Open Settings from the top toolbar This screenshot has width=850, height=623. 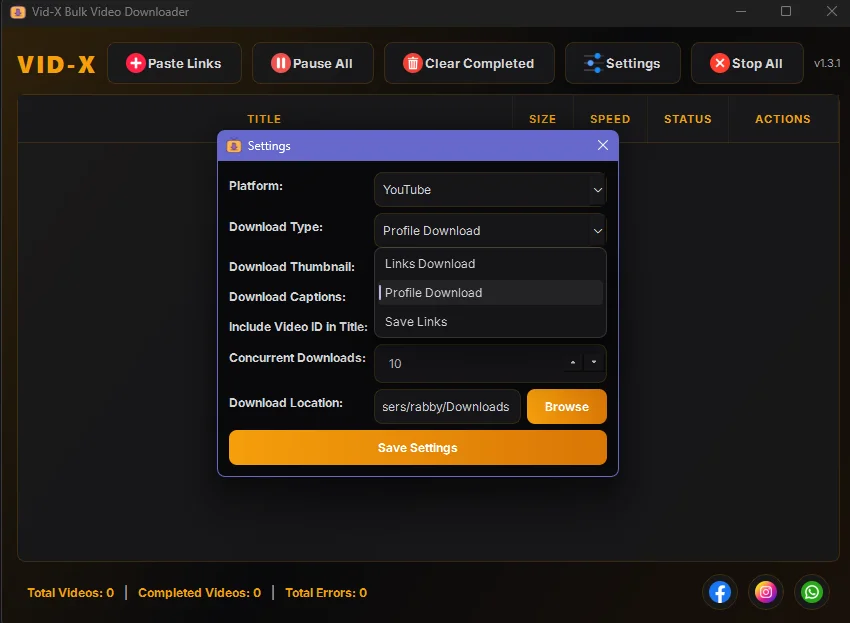[x=622, y=63]
